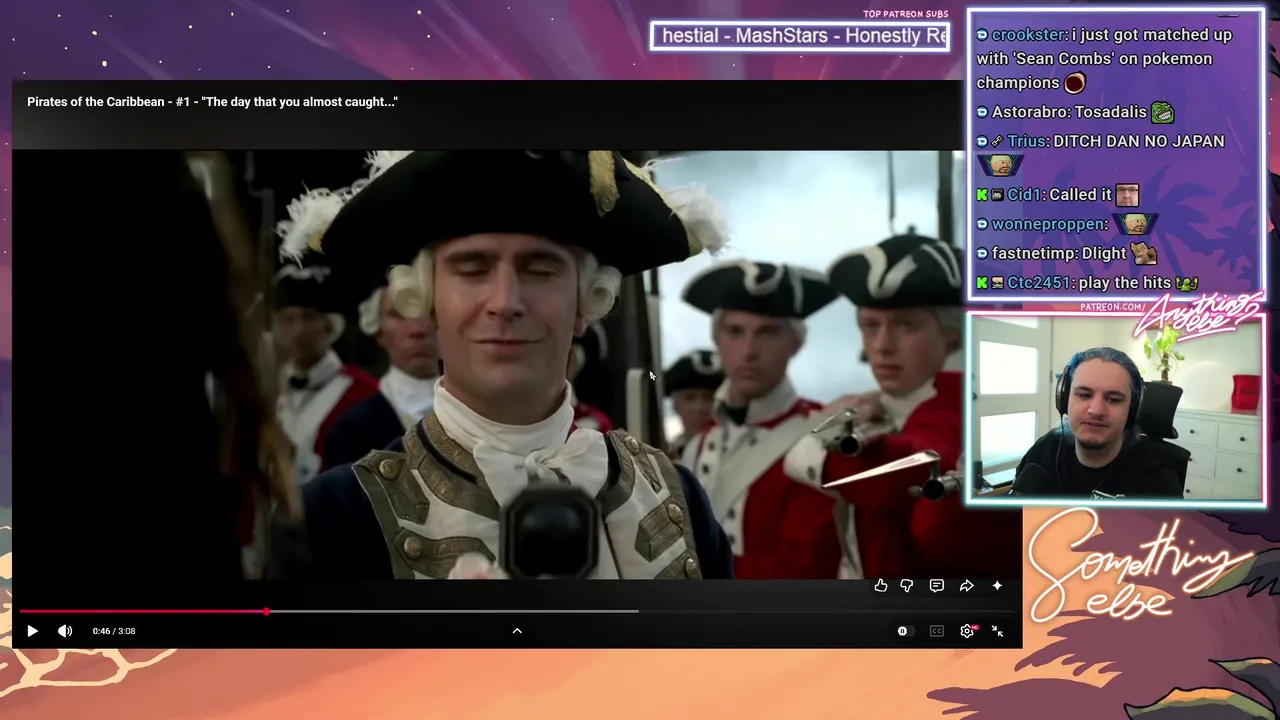The width and height of the screenshot is (1280, 720).
Task: Click the 'DITCH DAN NO JAPAN' message
Action: (x=1139, y=141)
